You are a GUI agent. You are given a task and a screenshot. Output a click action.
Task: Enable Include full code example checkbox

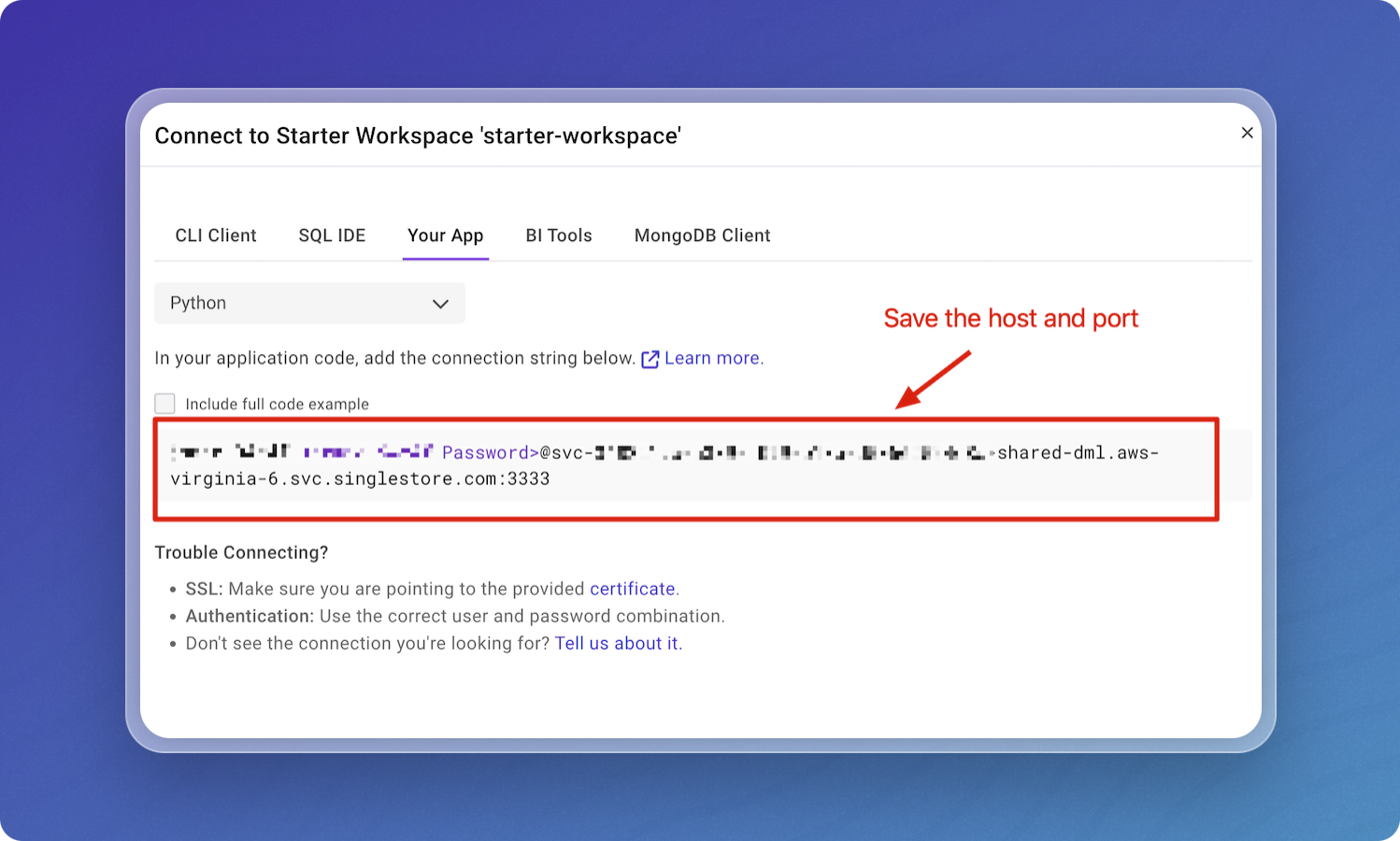(164, 404)
